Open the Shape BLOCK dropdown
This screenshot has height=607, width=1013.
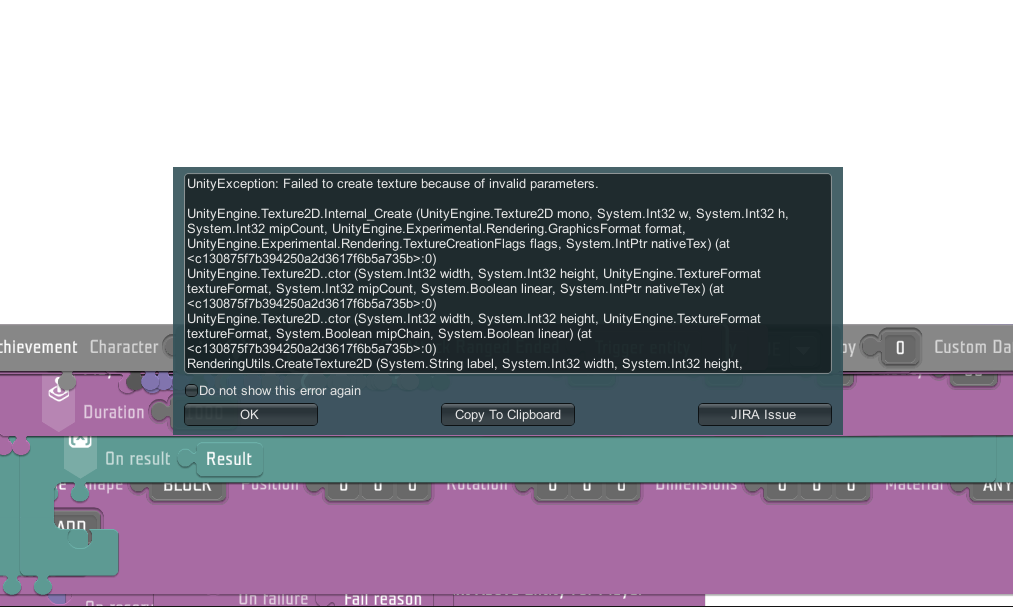click(x=187, y=486)
